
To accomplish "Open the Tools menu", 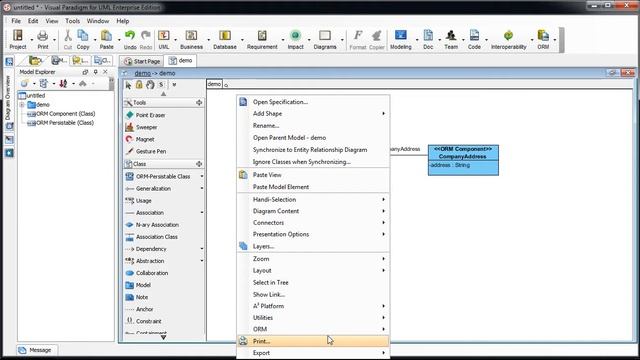I will click(x=73, y=21).
